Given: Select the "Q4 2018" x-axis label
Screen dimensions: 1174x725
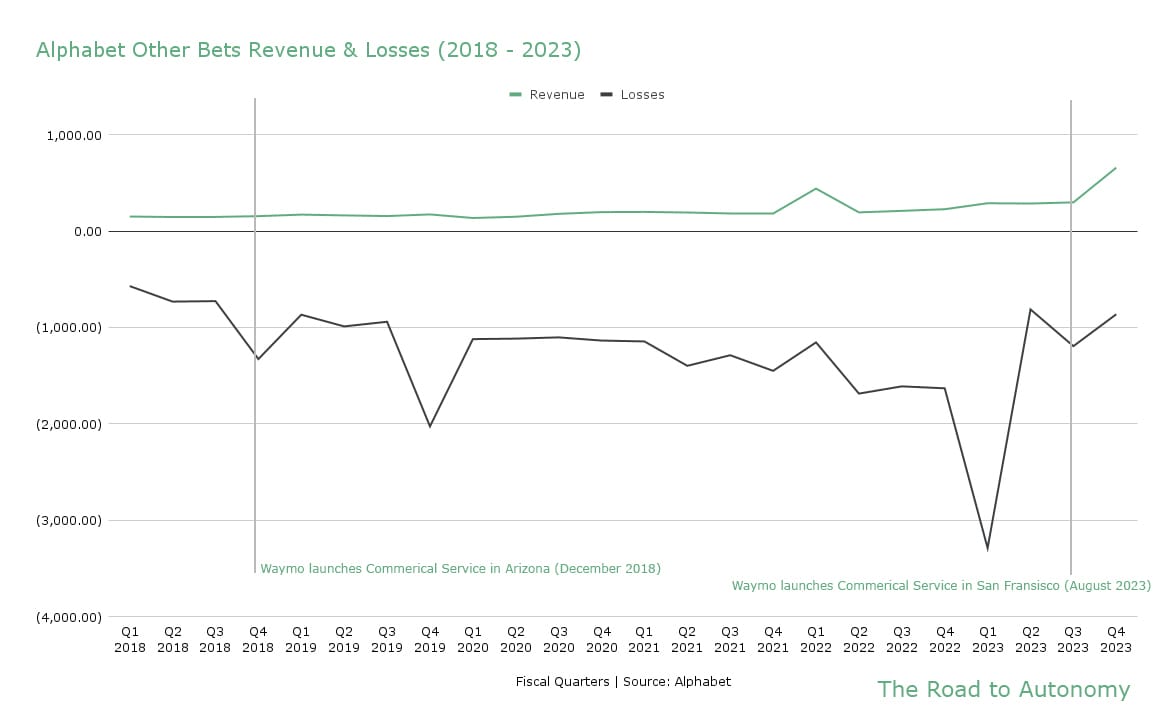Looking at the screenshot, I should pyautogui.click(x=258, y=640).
